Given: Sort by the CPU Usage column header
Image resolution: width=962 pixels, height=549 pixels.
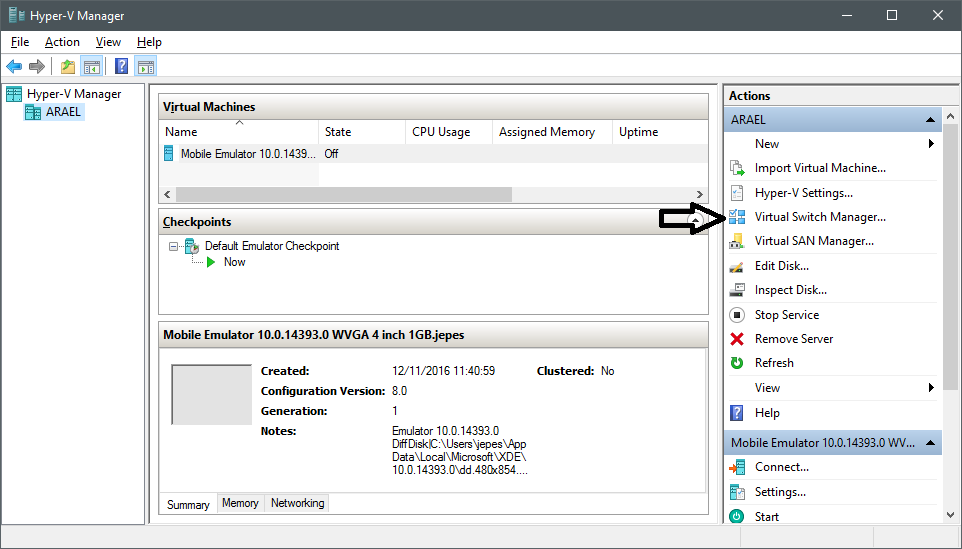Looking at the screenshot, I should point(449,132).
